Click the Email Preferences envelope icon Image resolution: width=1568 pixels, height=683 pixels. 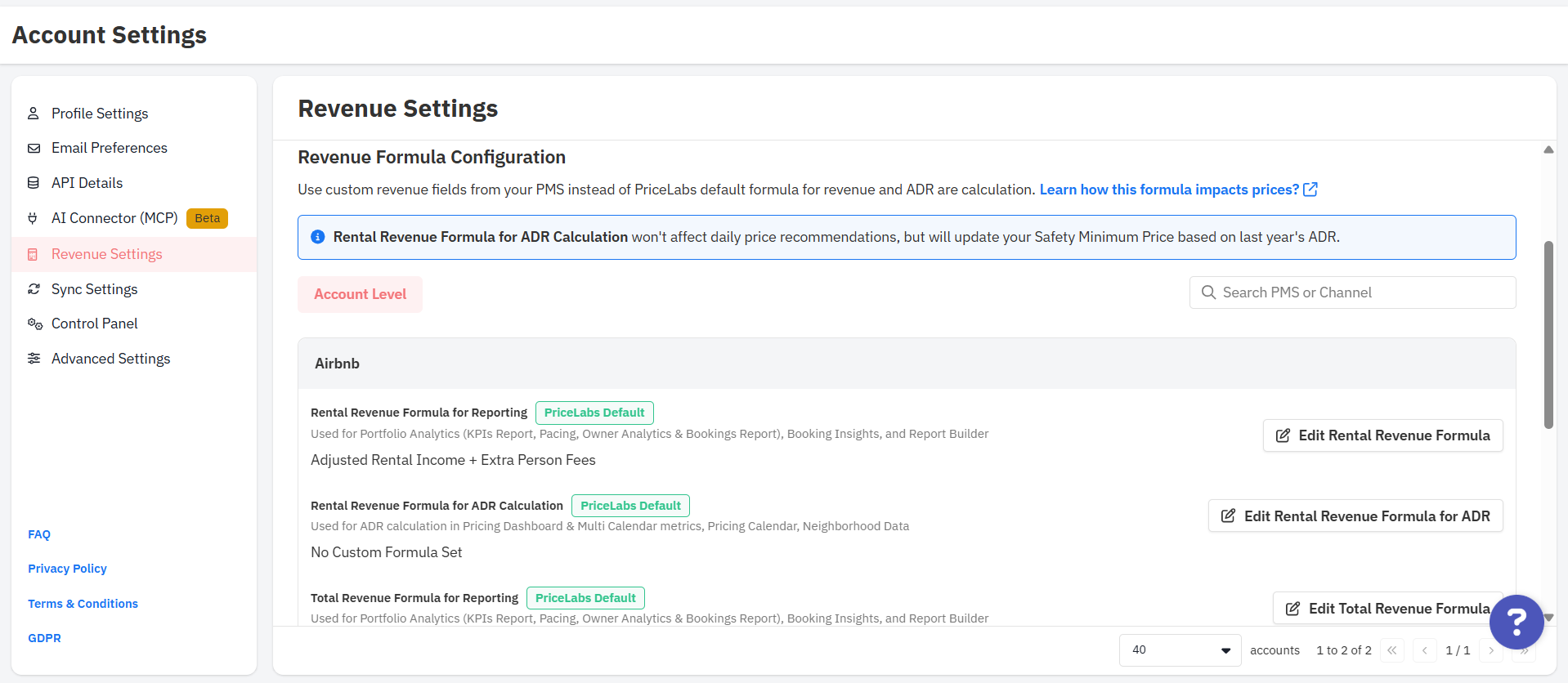coord(34,148)
